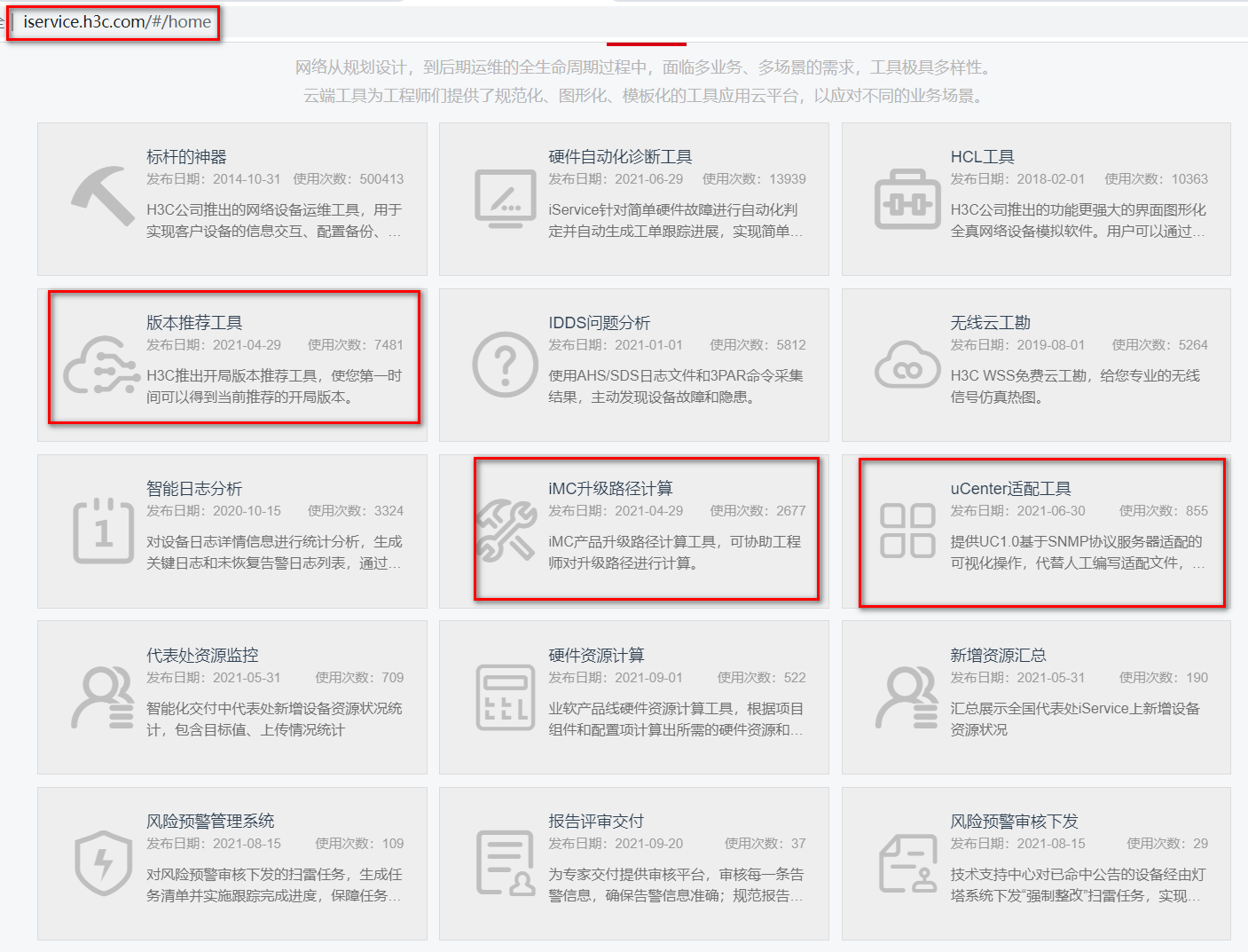Viewport: 1248px width, 952px height.
Task: Click release date 发布日期: 2021-09-20
Action: [x=616, y=844]
